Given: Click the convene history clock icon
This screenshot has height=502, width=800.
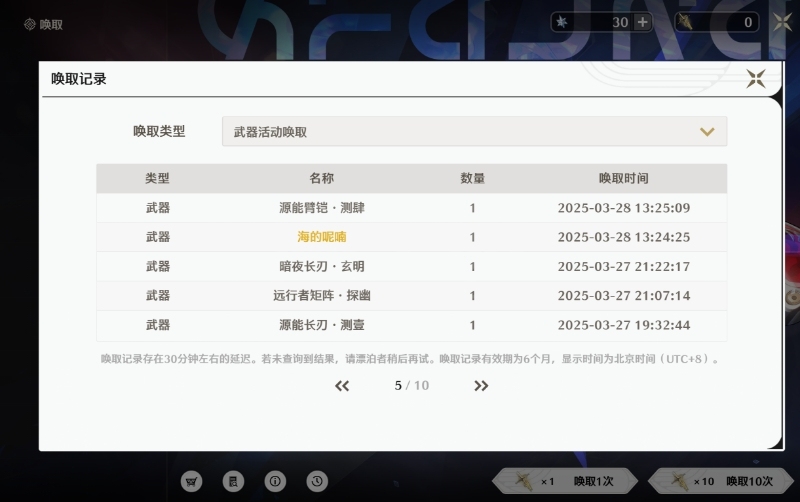Looking at the screenshot, I should 316,481.
